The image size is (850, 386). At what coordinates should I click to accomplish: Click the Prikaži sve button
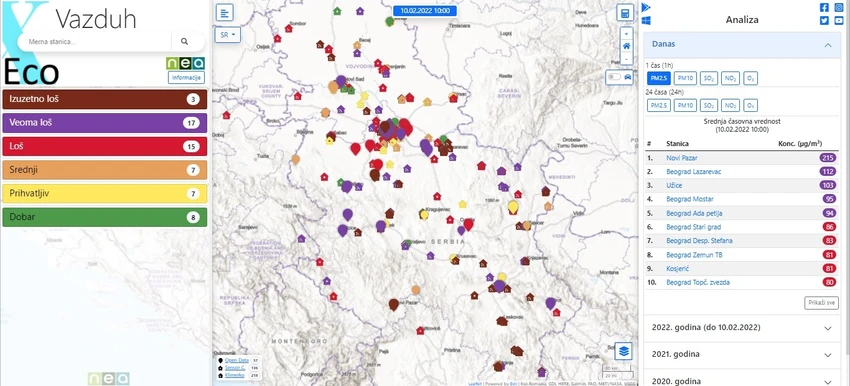tap(821, 303)
